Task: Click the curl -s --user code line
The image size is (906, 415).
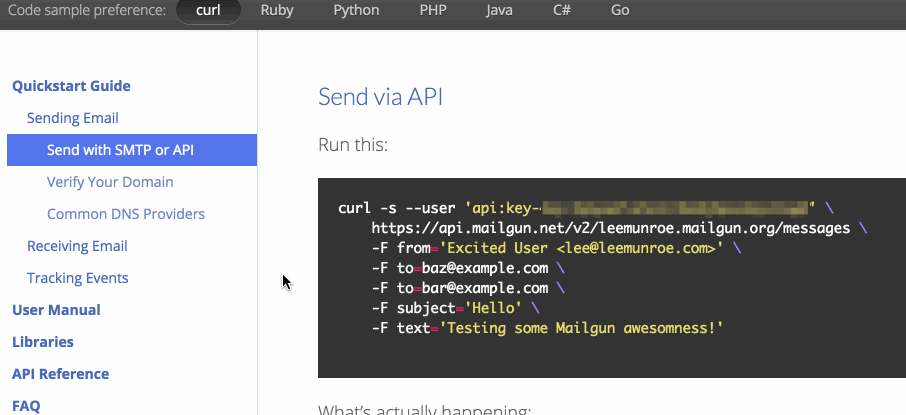Action: (x=586, y=208)
